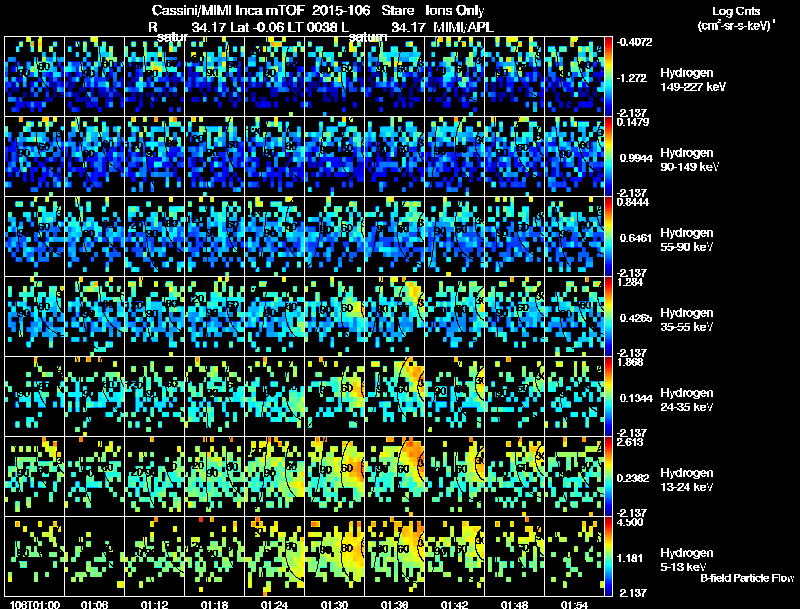Viewport: 800px width, 609px height.
Task: Click the -0.4072 color scale maximum
Action: pyautogui.click(x=634, y=42)
